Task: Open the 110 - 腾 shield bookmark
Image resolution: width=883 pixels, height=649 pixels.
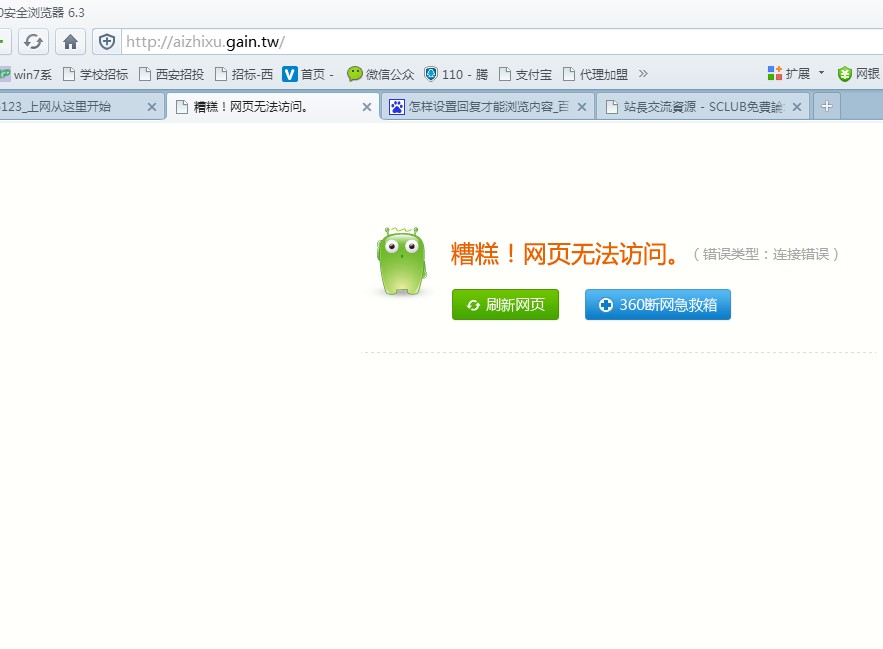Action: coord(456,74)
